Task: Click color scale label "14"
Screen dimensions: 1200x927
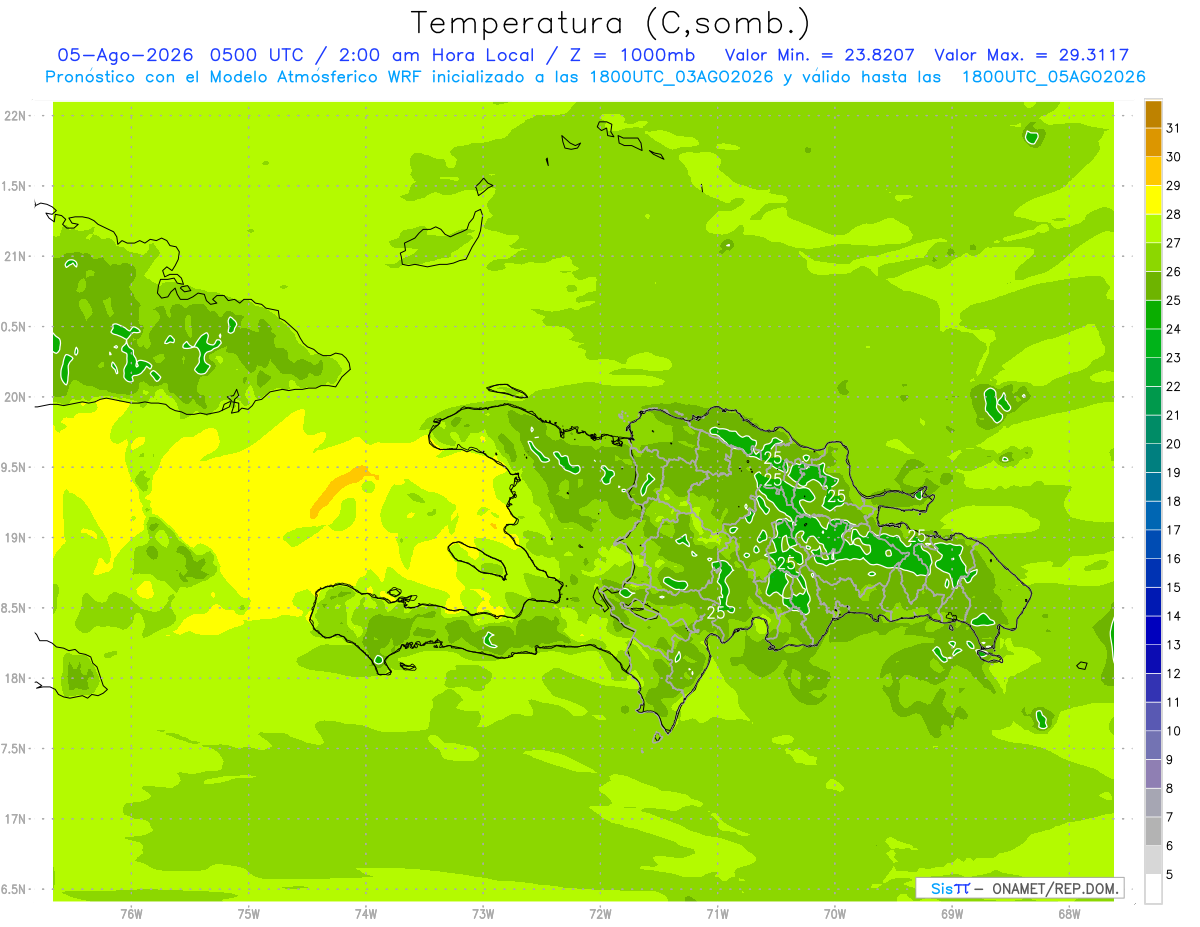Action: [1174, 616]
